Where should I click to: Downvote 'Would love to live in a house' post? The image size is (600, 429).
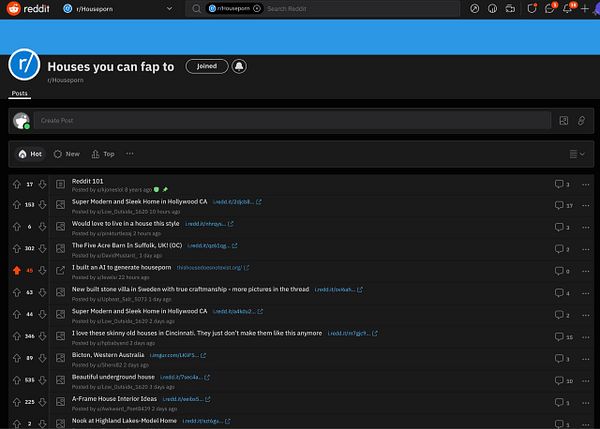[x=42, y=227]
